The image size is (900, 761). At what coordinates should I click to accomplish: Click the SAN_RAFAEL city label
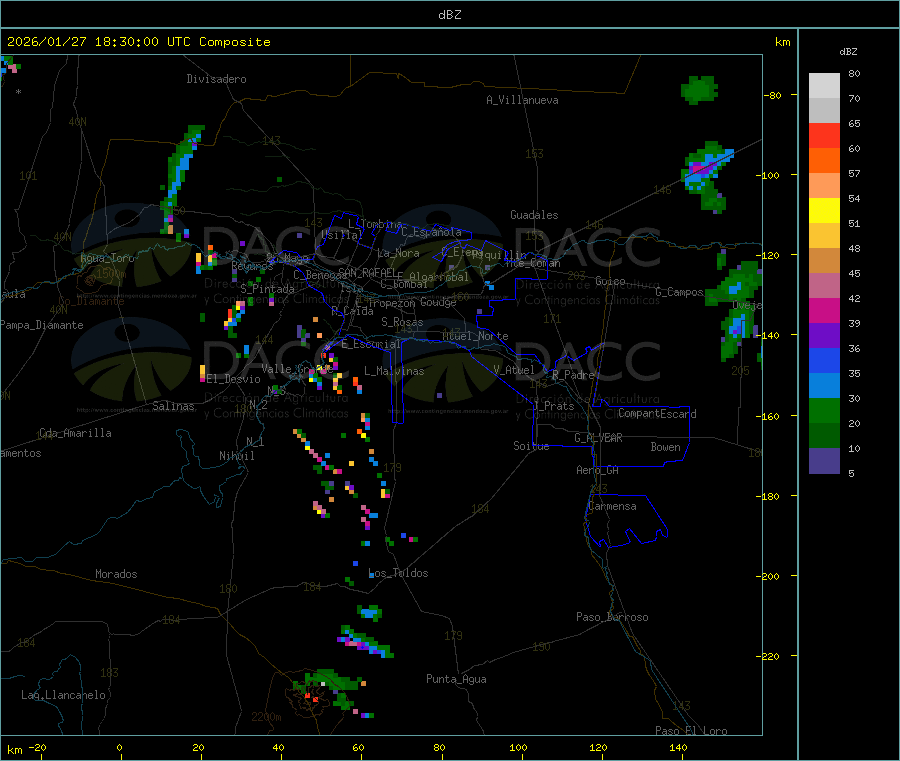point(367,272)
